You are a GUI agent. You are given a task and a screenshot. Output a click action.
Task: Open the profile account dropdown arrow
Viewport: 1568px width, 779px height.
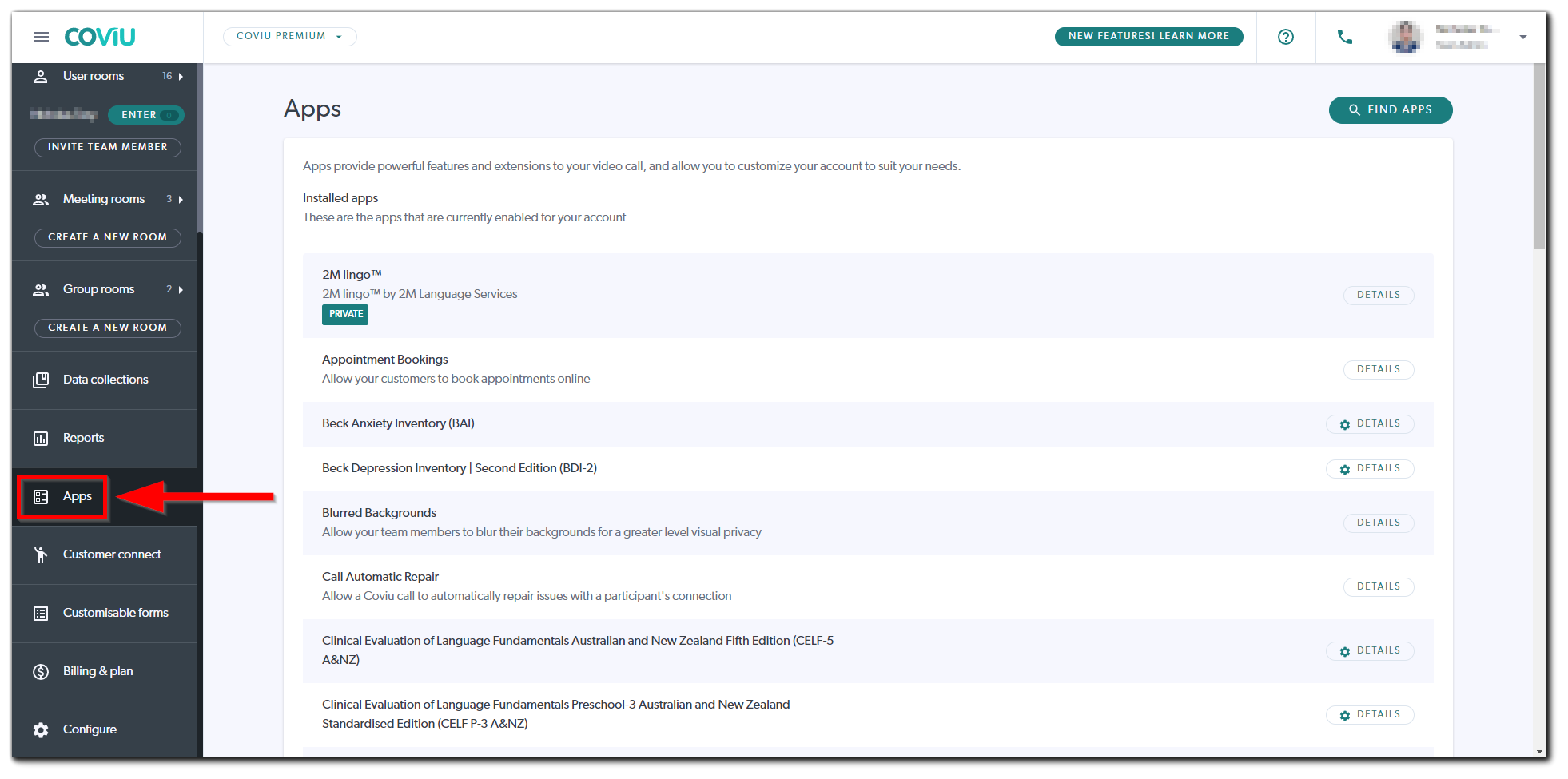1523,37
